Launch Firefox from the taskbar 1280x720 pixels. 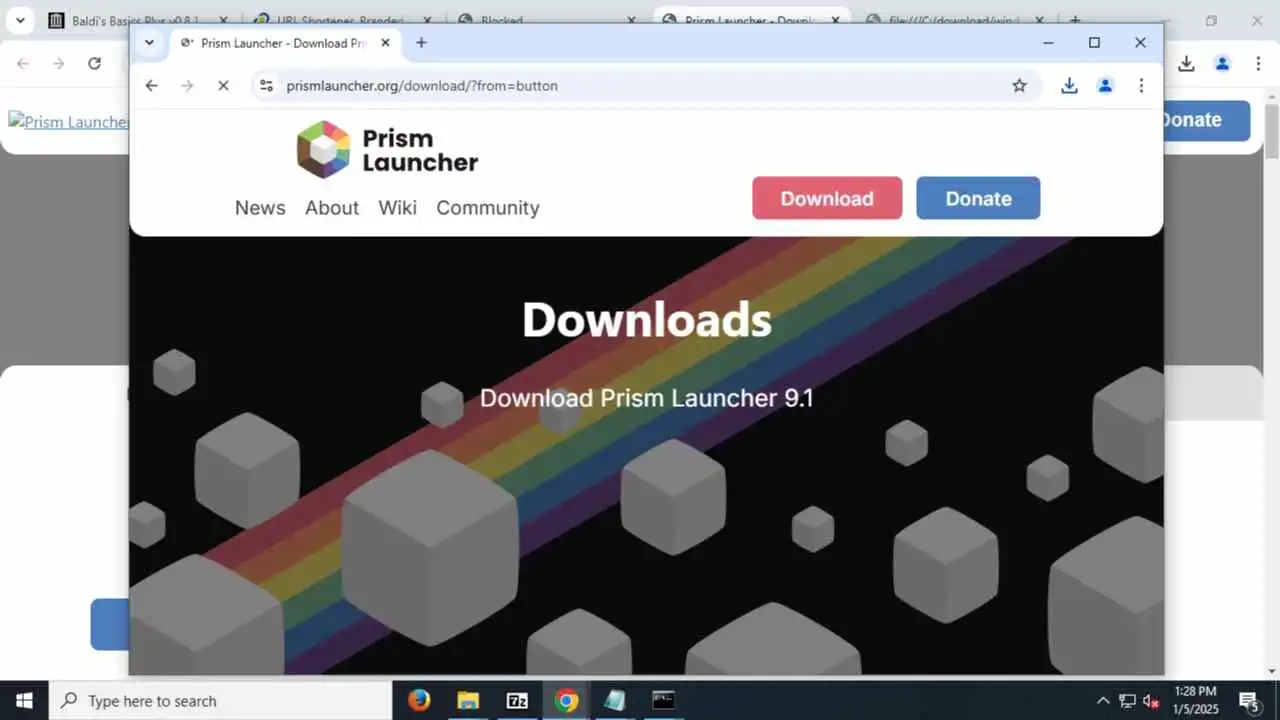(x=419, y=700)
